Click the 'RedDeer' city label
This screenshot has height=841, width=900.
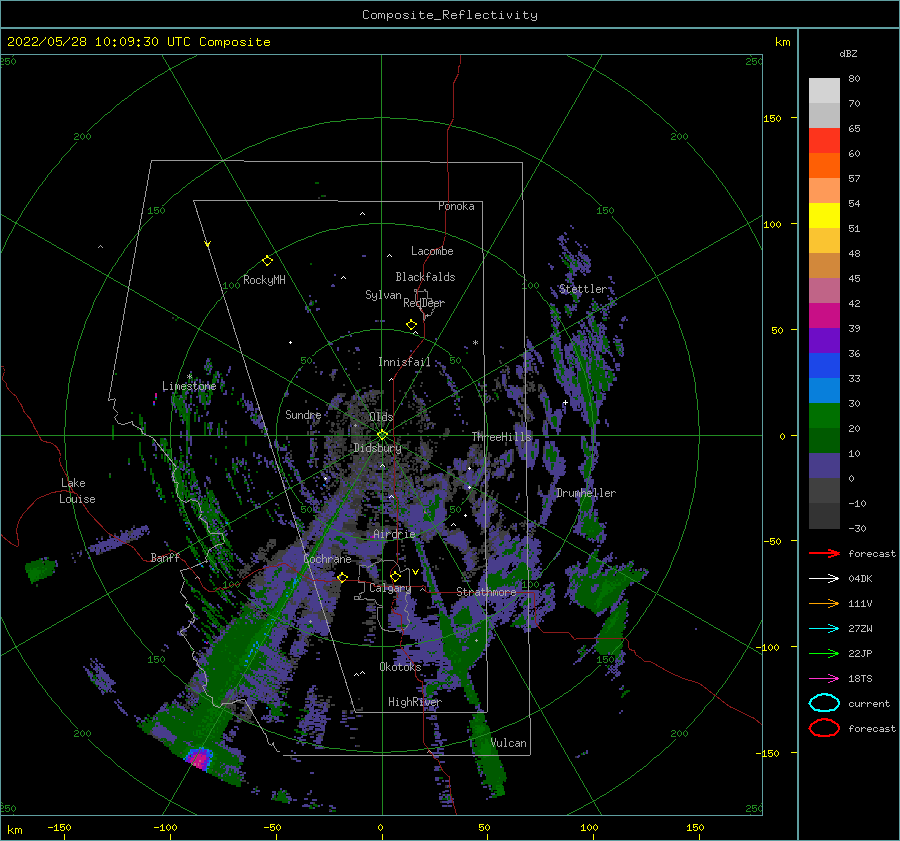(424, 303)
